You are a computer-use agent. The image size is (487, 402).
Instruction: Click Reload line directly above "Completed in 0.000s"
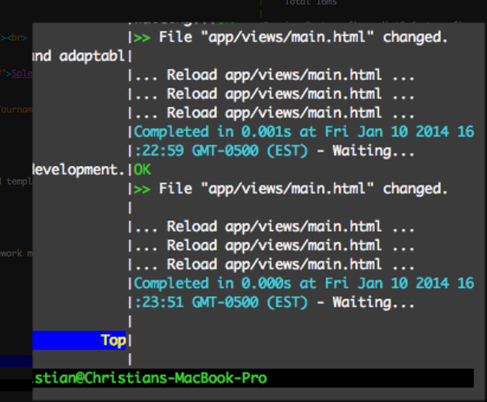click(x=274, y=265)
